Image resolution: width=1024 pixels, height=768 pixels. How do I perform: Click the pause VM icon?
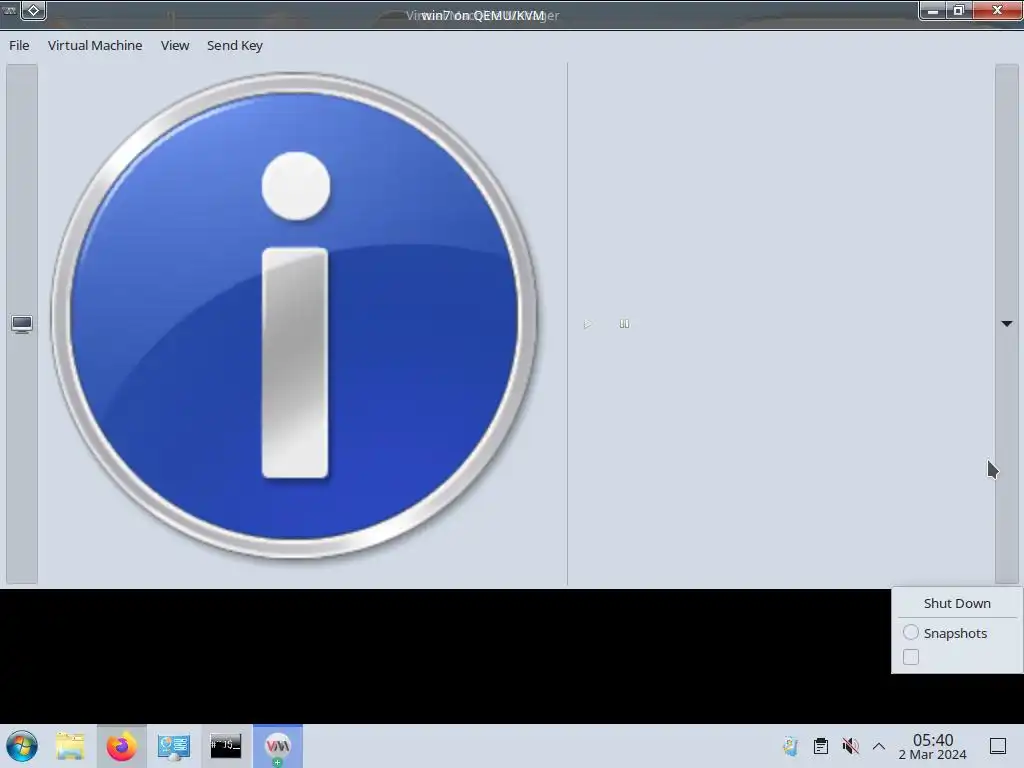point(624,324)
